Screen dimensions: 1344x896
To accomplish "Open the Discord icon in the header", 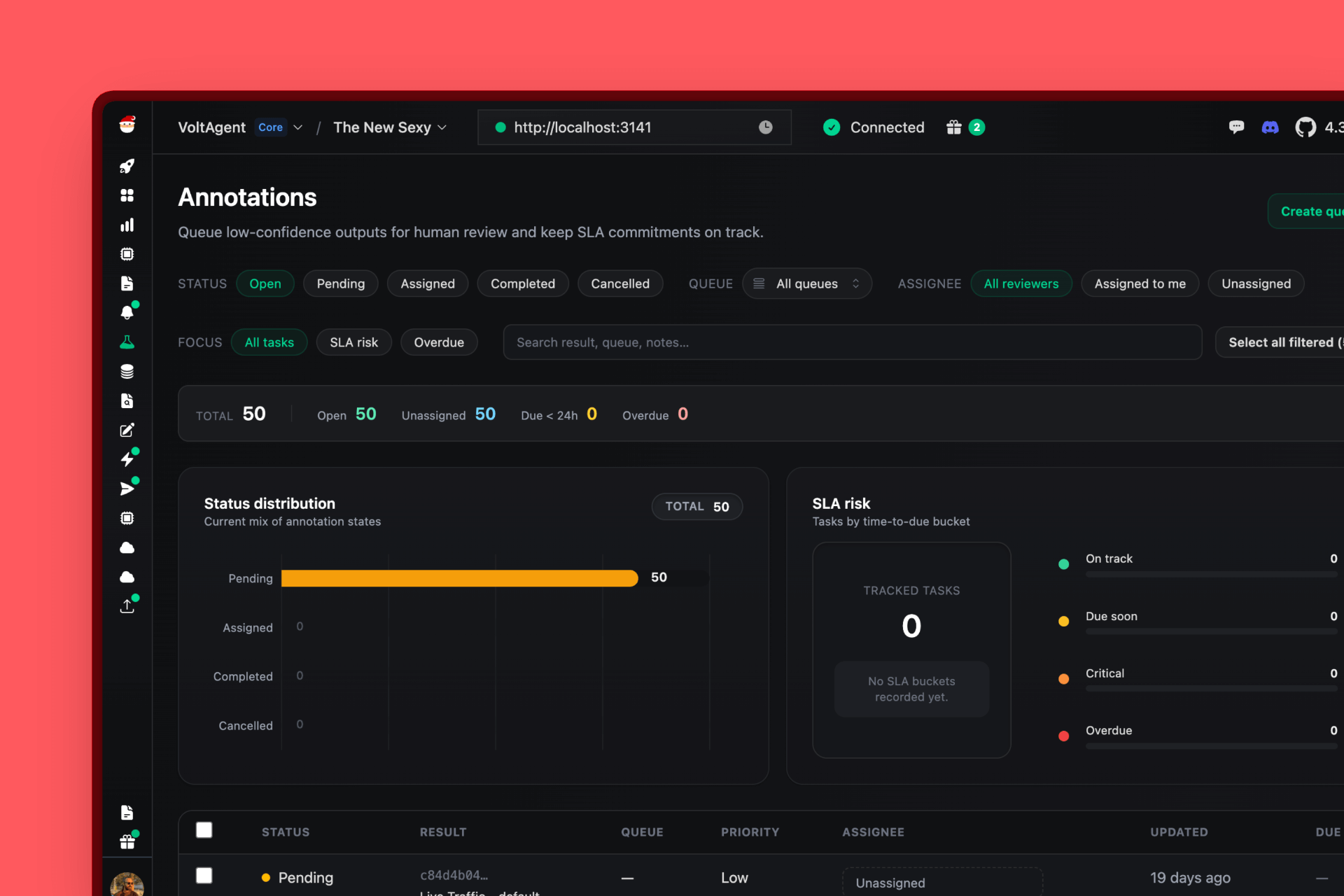I will point(1270,127).
